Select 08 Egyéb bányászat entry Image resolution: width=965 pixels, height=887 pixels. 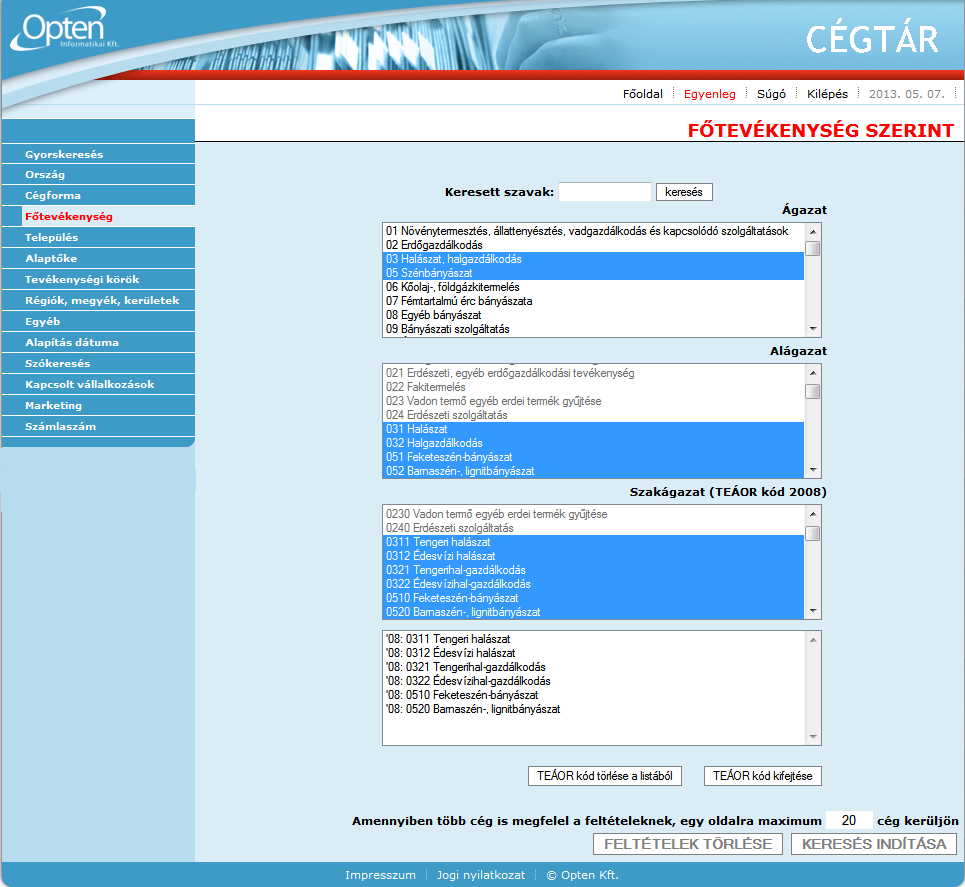(x=593, y=315)
